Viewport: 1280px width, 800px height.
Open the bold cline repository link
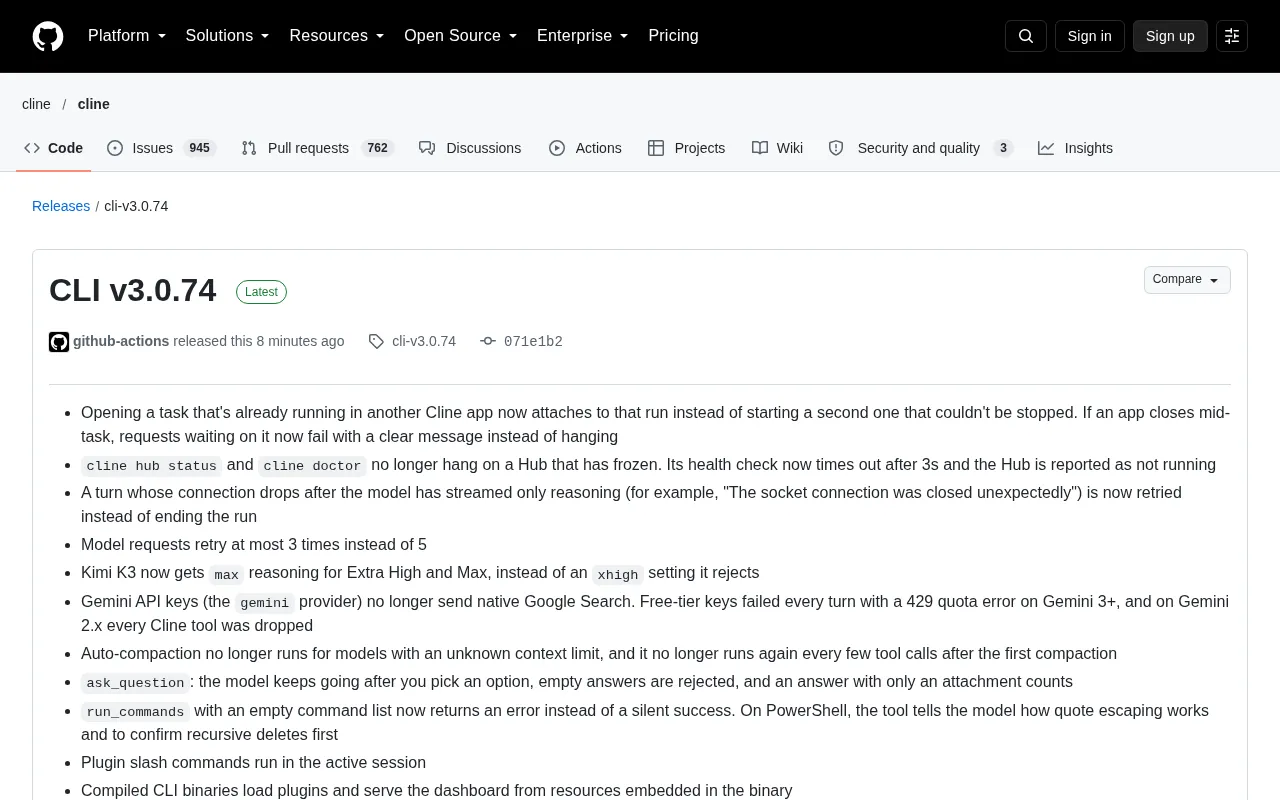94,104
